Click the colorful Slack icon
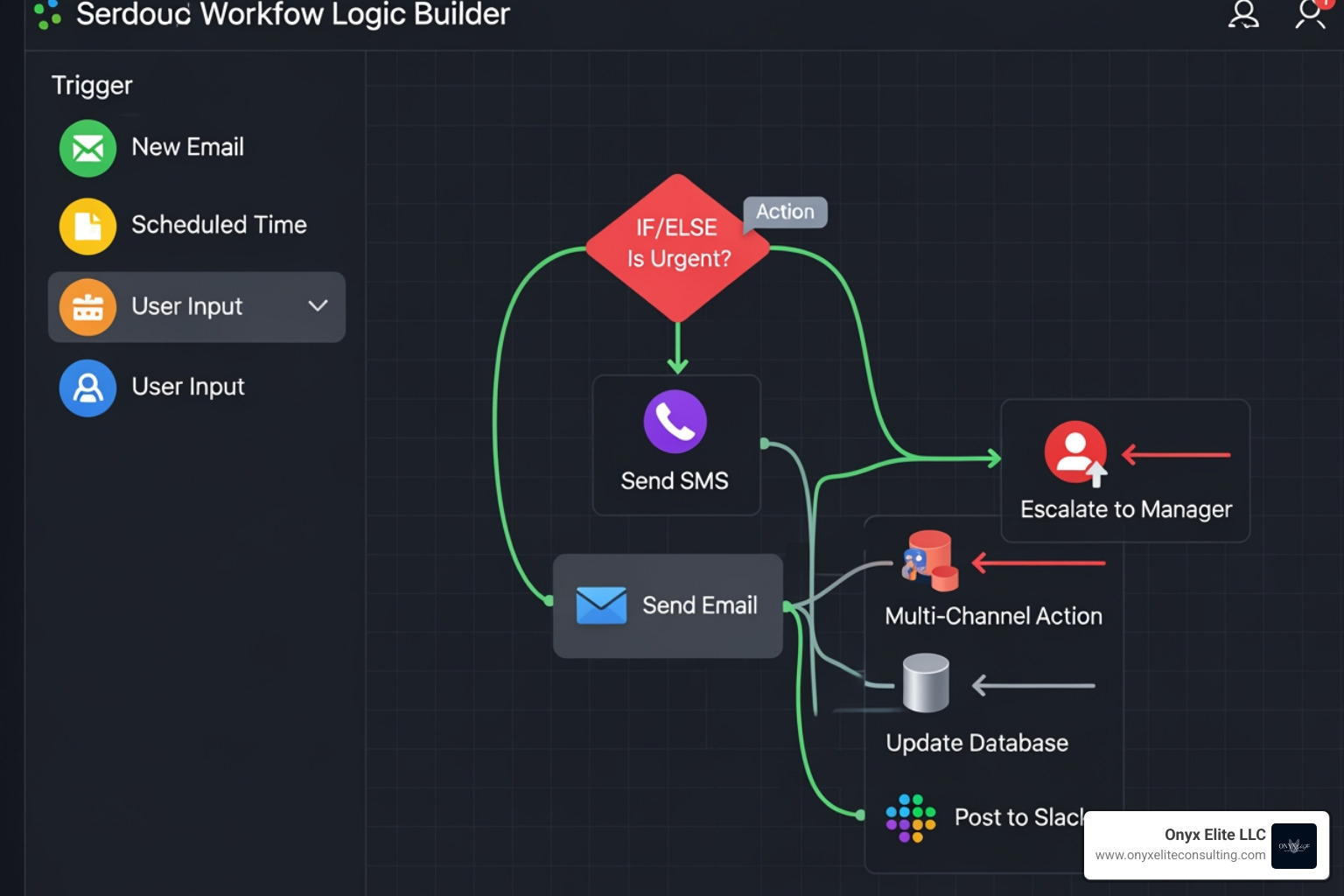This screenshot has width=1344, height=896. click(x=911, y=818)
